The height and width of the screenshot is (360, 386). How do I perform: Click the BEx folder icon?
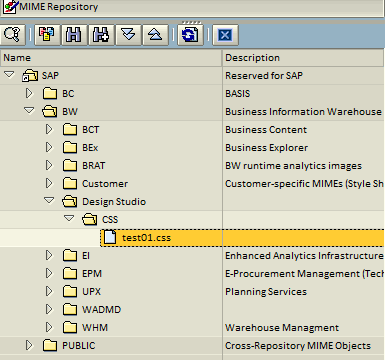[70, 148]
